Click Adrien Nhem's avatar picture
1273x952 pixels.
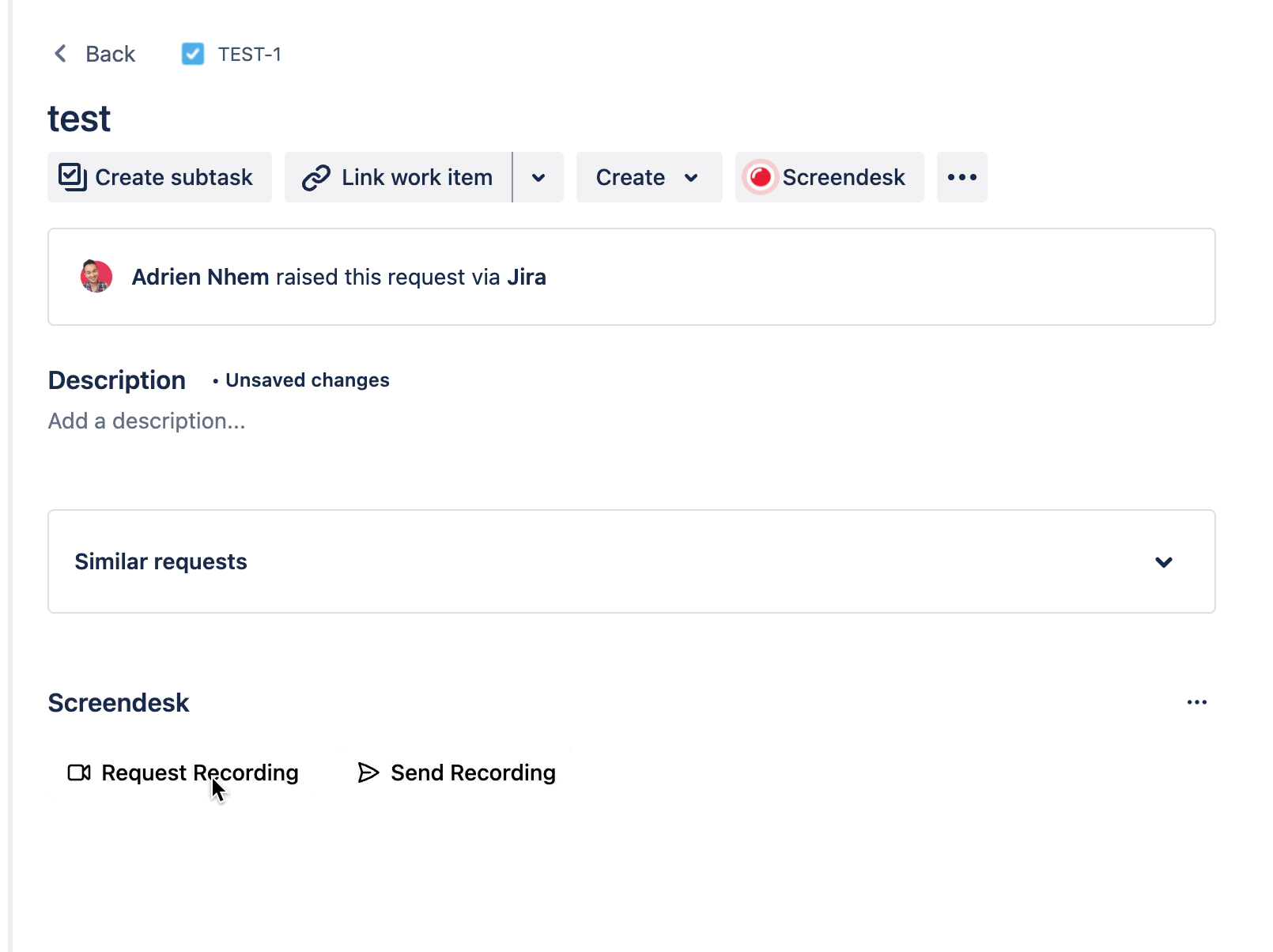pos(96,277)
